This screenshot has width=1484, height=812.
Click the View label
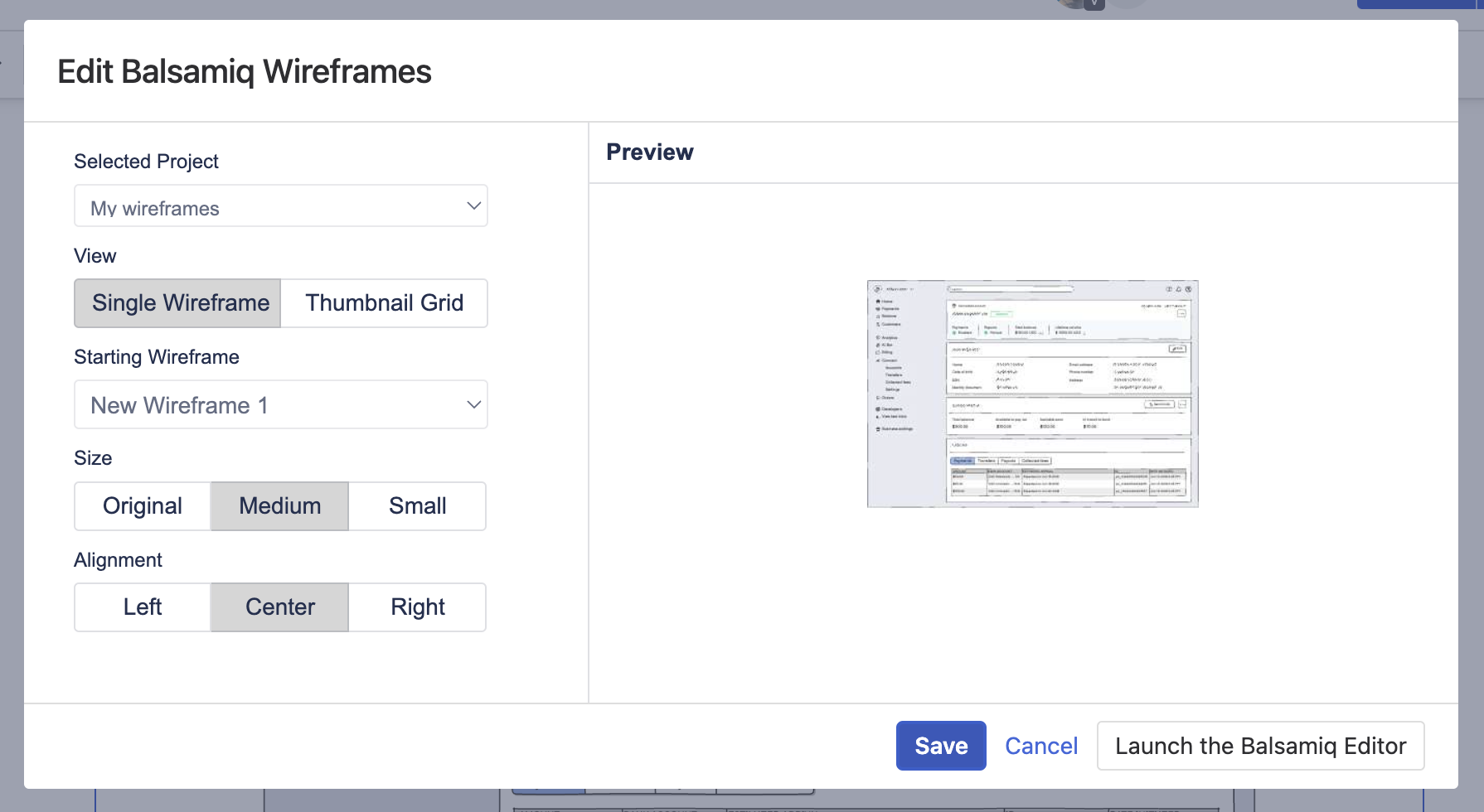click(x=95, y=256)
